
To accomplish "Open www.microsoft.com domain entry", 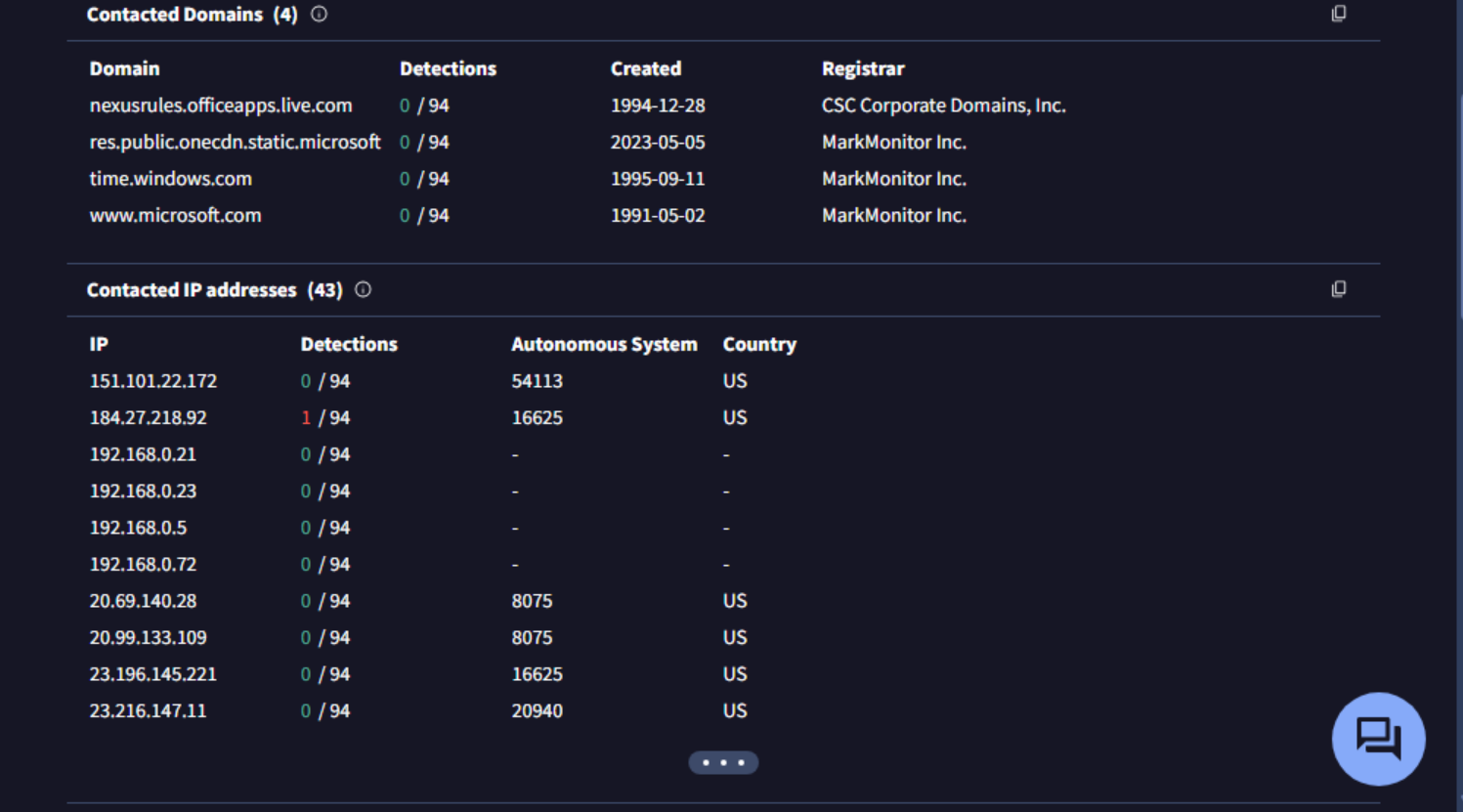I will click(x=176, y=216).
